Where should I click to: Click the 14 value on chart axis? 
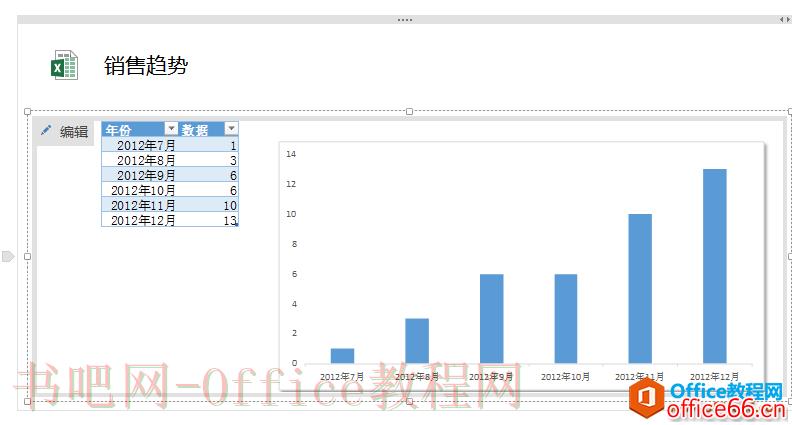click(291, 154)
